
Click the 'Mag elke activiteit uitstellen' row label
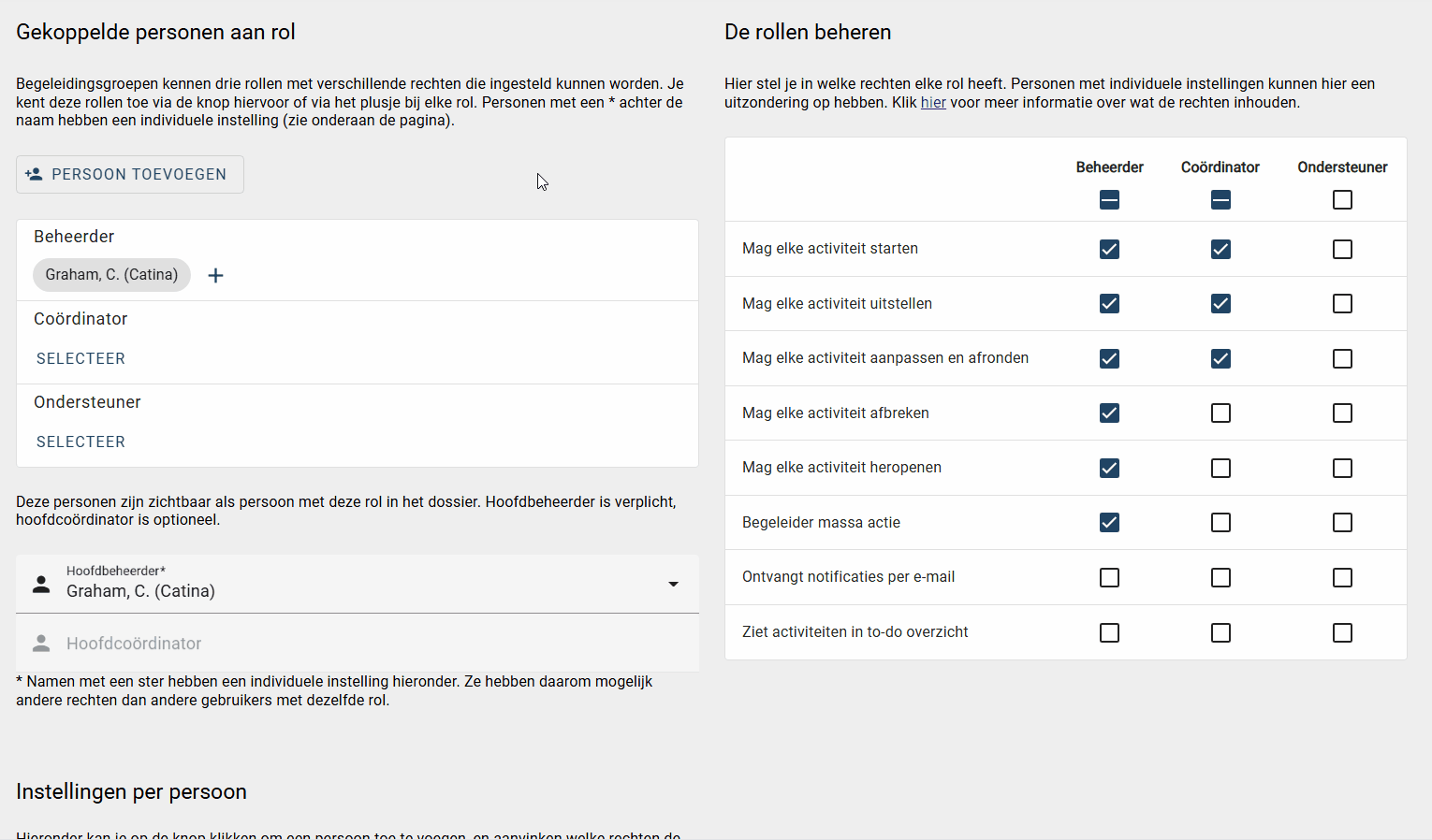point(837,304)
